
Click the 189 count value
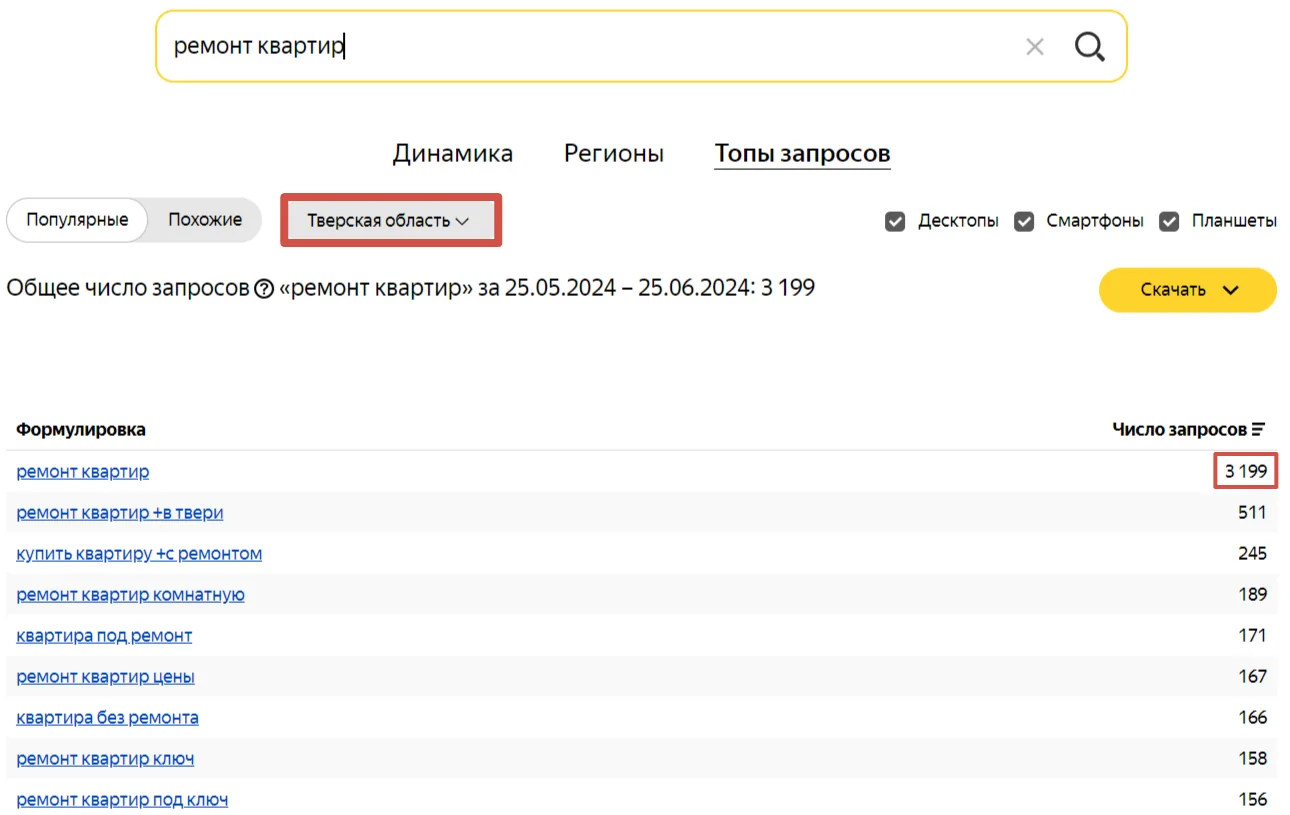pos(1253,595)
